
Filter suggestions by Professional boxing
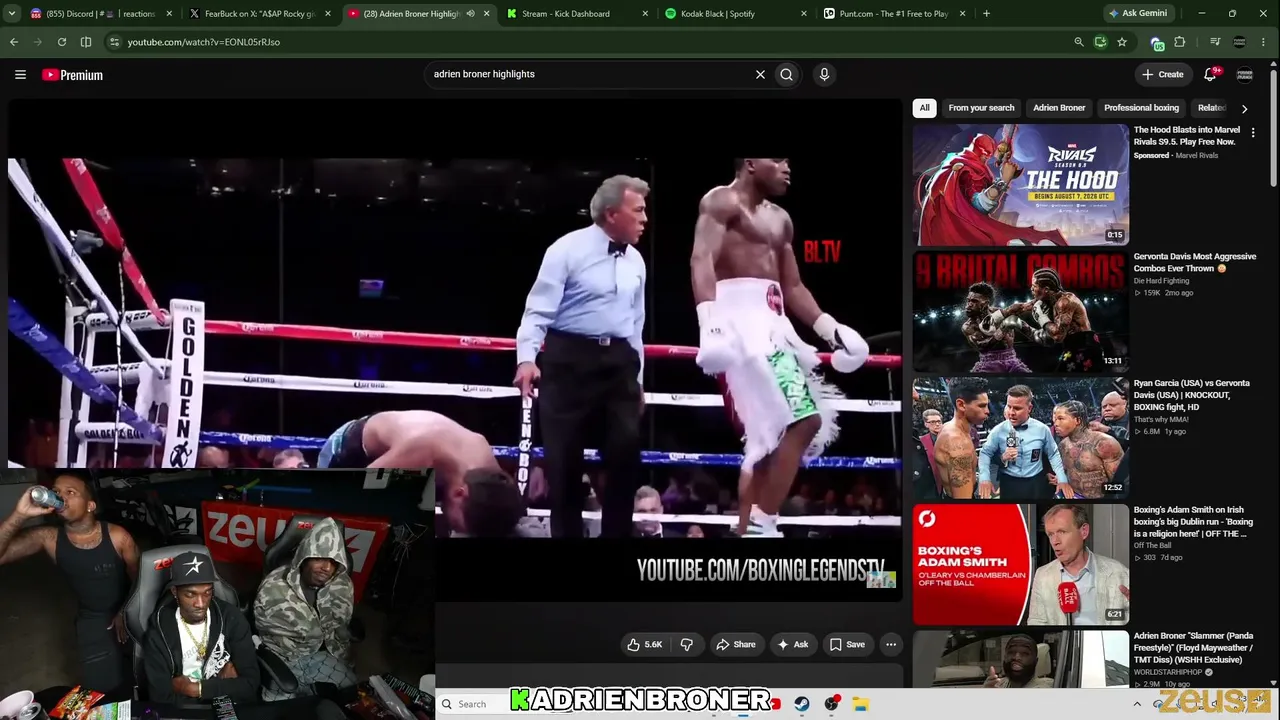tap(1141, 108)
